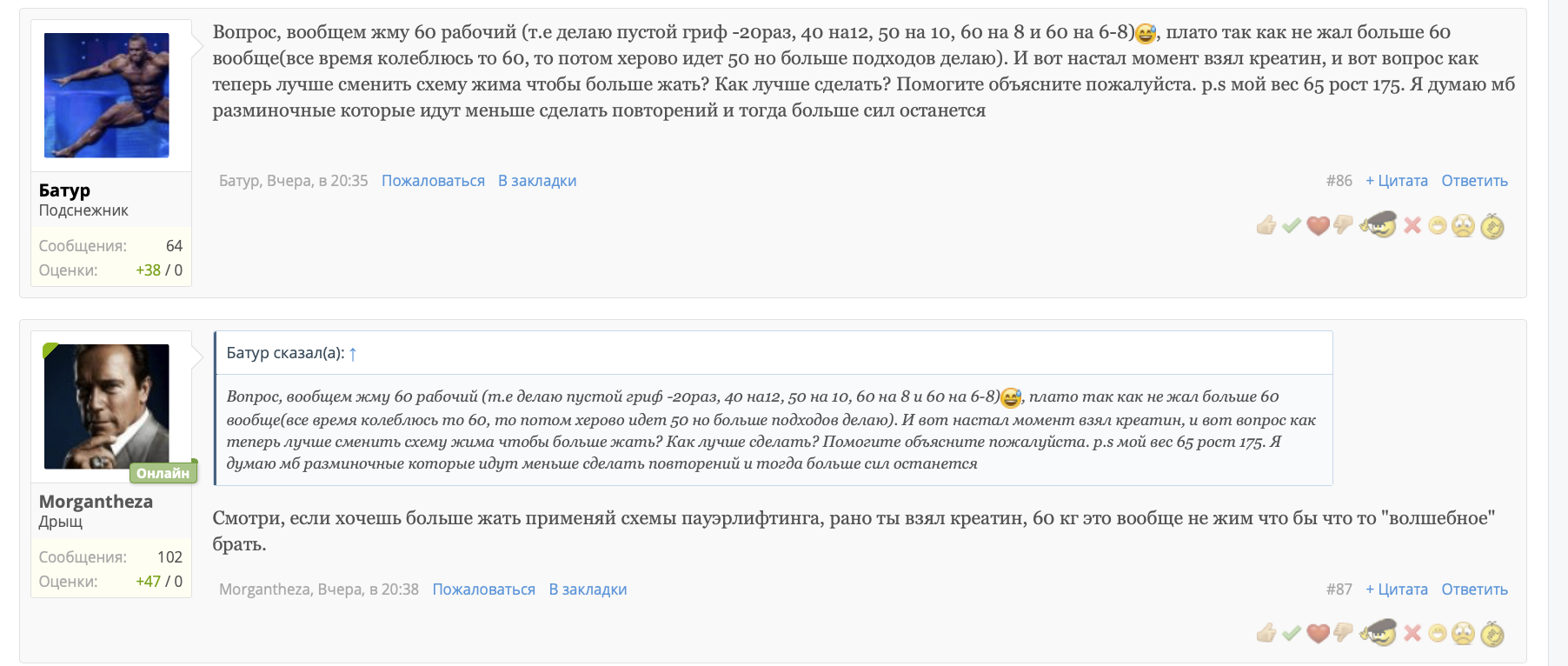
Task: Click thumbs-up reaction on Morgantheza's post #87
Action: click(x=1266, y=634)
